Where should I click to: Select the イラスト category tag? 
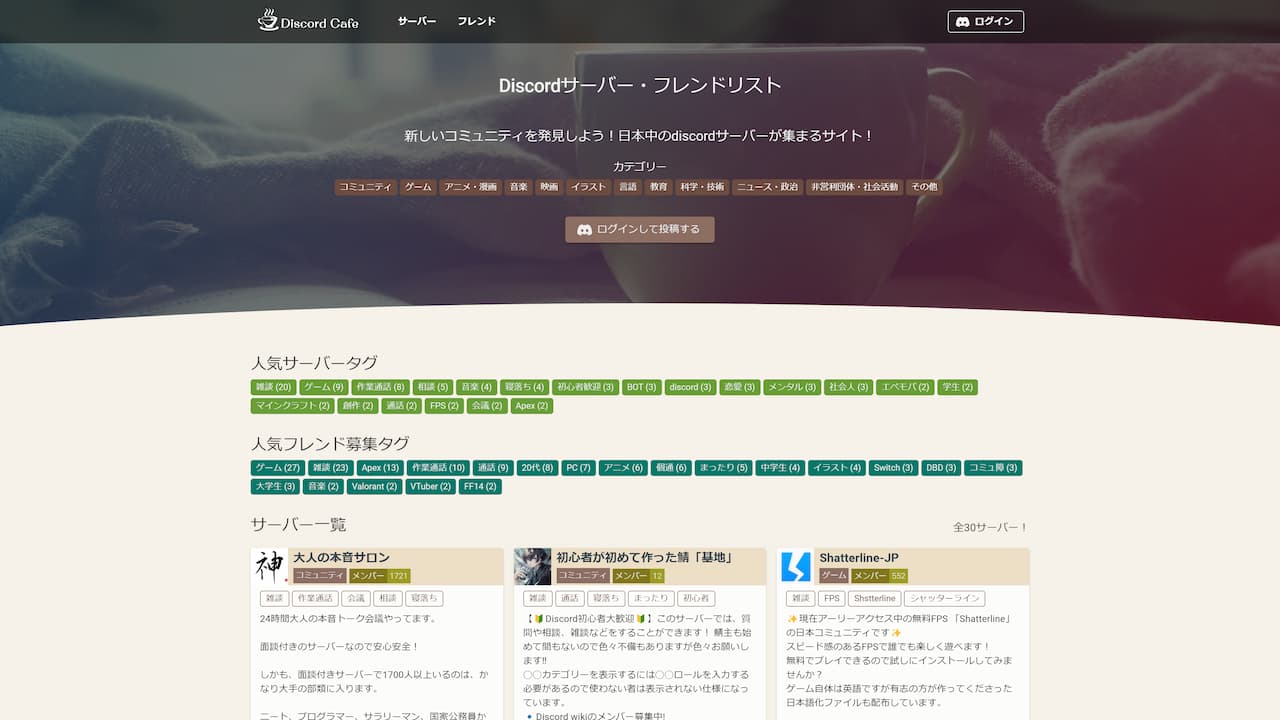pos(589,187)
